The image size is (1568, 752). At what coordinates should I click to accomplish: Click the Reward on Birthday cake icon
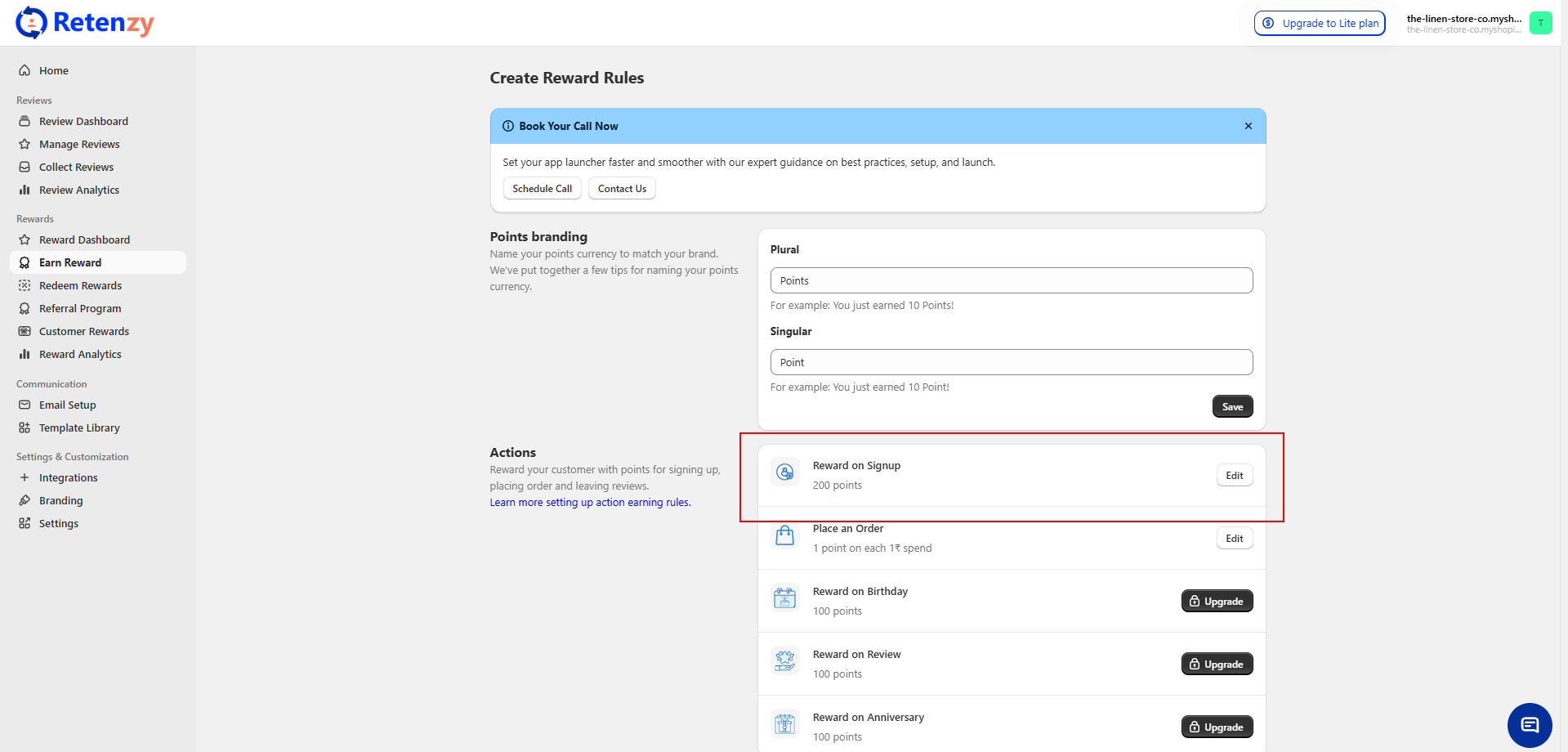tap(784, 598)
